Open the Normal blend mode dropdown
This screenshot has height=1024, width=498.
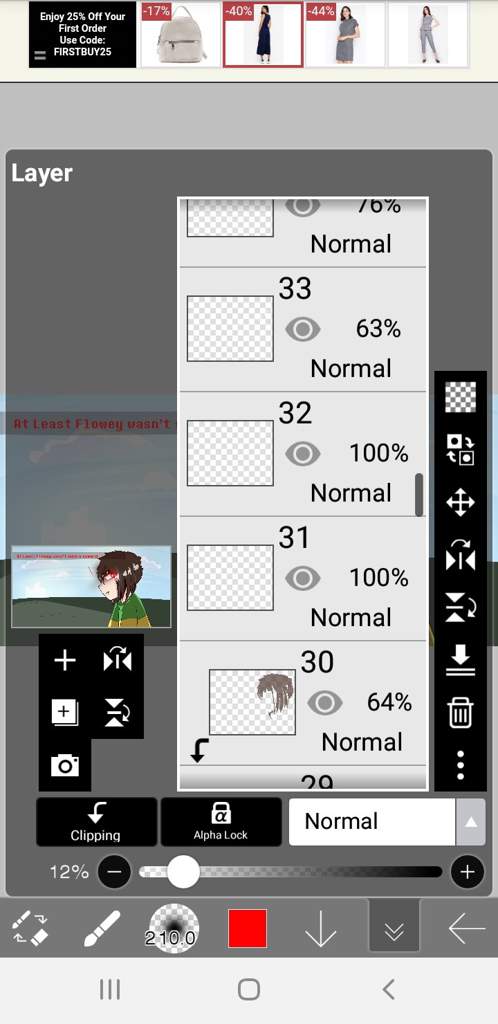click(x=372, y=822)
